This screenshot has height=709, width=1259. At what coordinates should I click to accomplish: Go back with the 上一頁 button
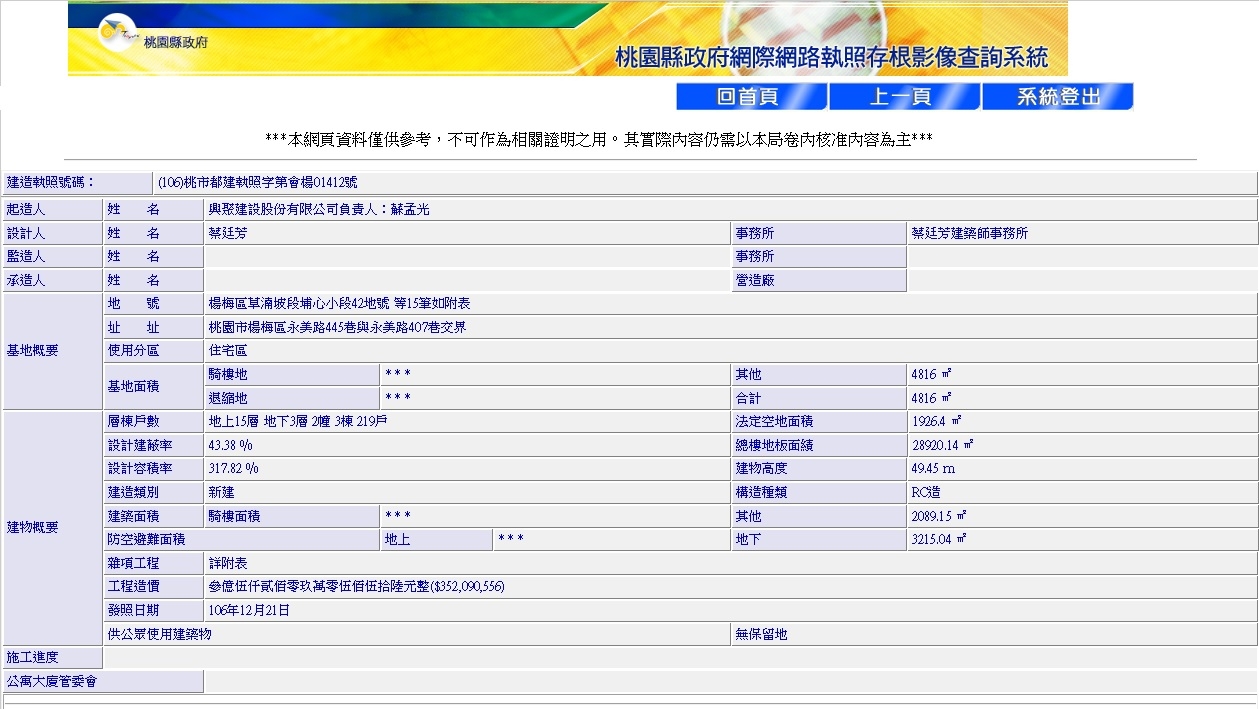(x=904, y=97)
